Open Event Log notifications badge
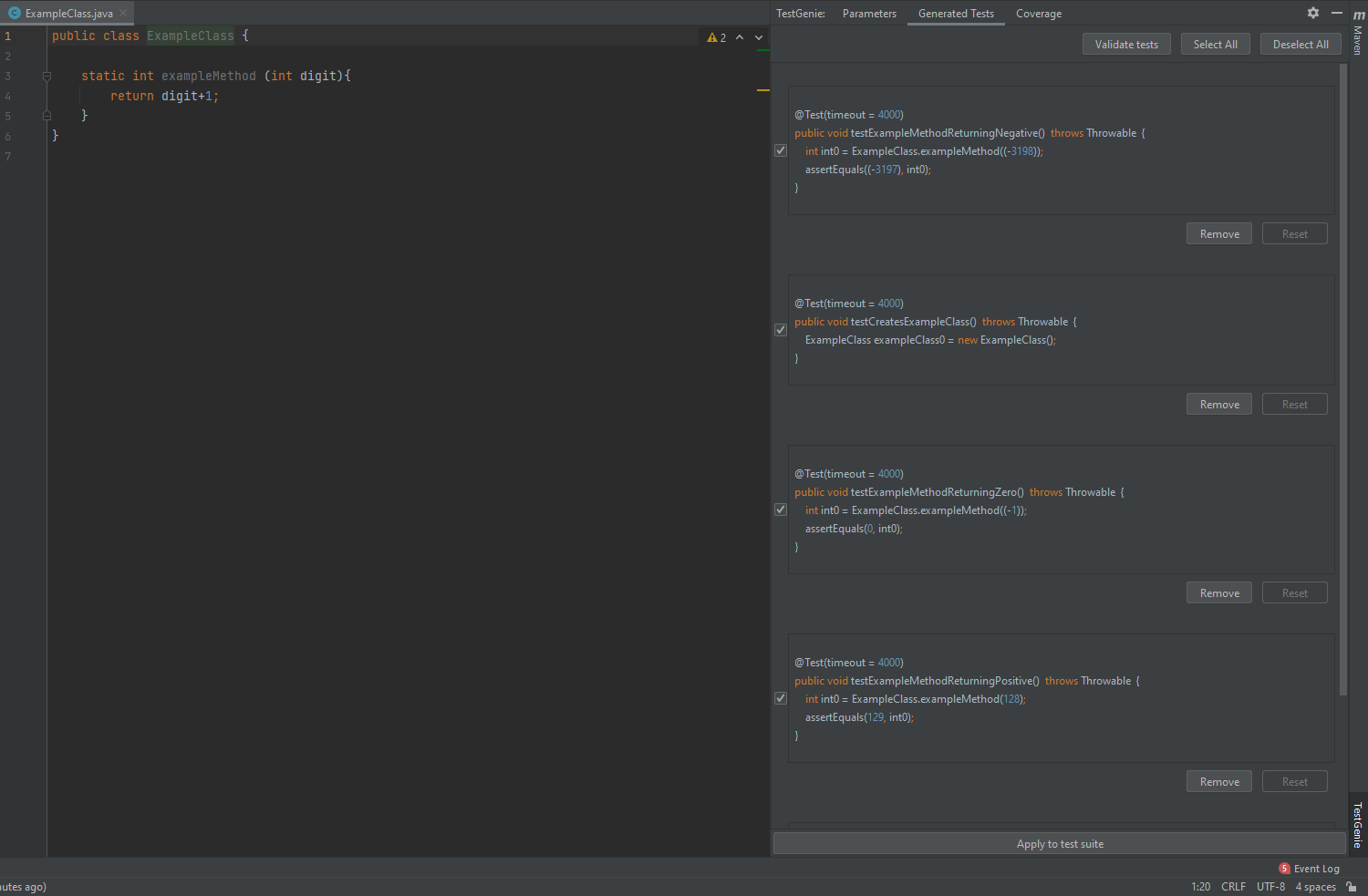The height and width of the screenshot is (896, 1368). point(1285,869)
